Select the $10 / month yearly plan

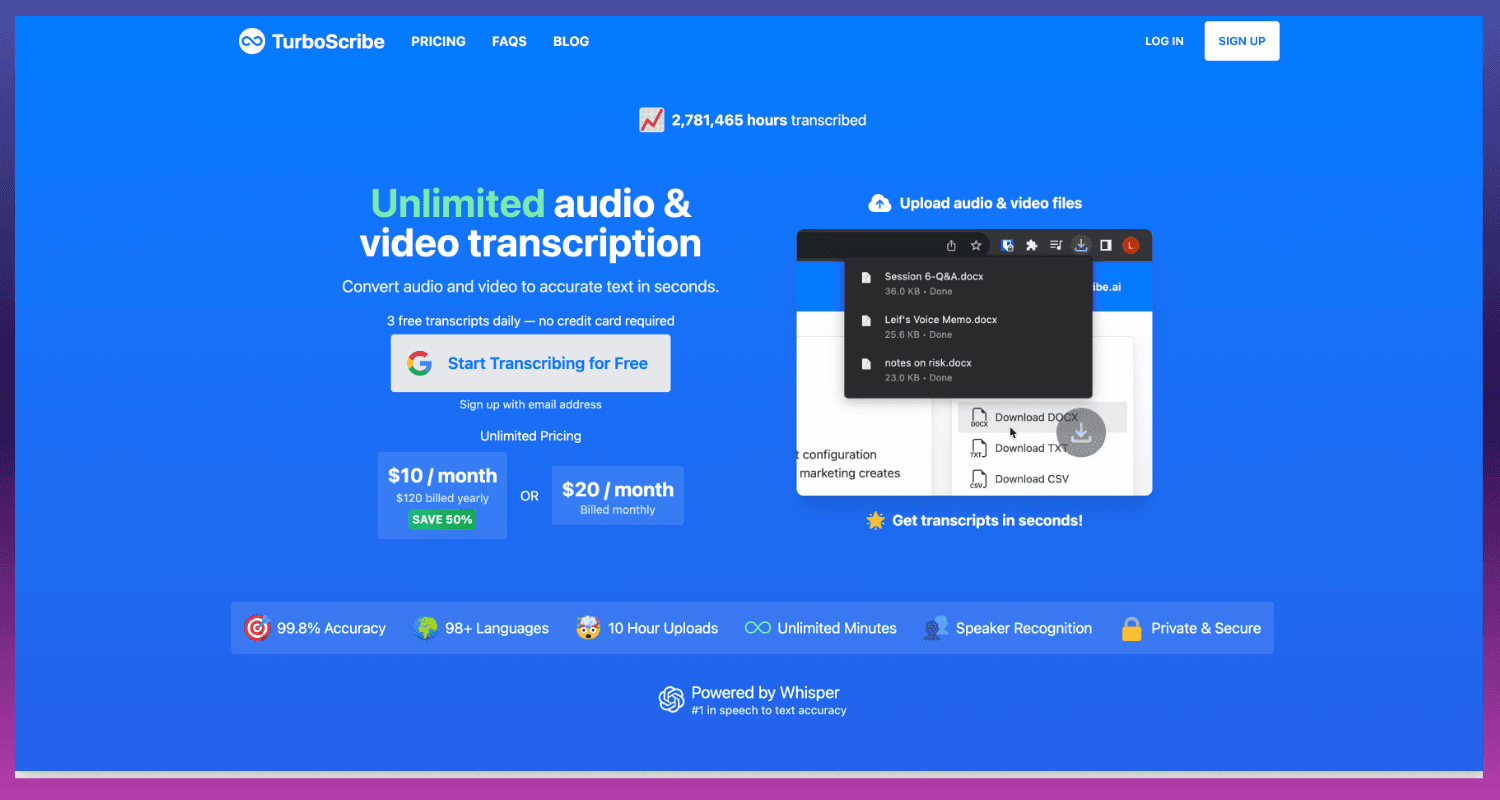pyautogui.click(x=442, y=495)
